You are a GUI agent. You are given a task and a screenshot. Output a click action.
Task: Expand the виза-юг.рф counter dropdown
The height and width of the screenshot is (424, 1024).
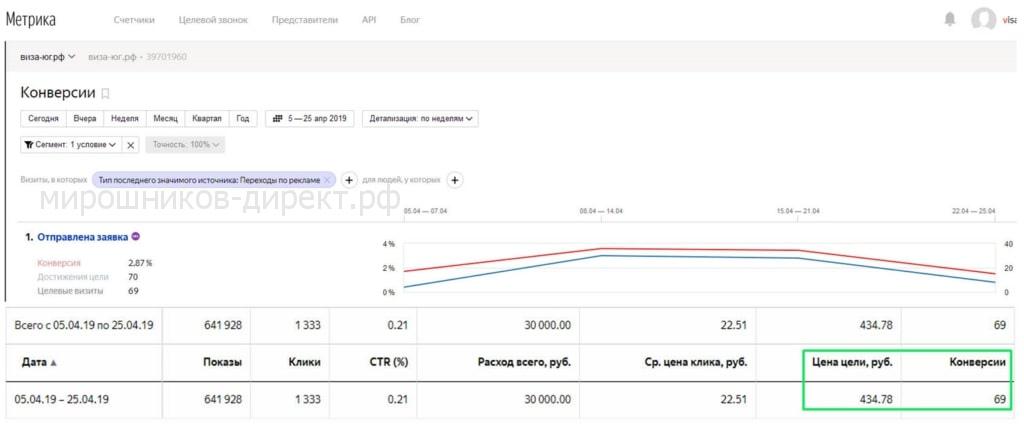pos(48,57)
